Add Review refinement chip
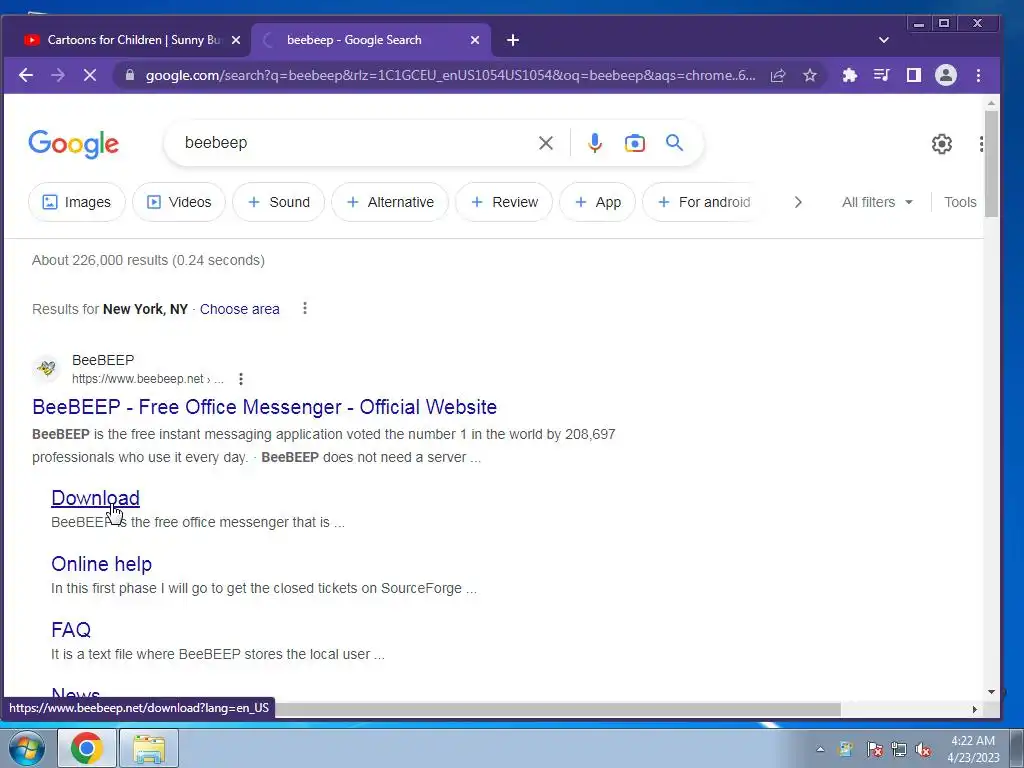The image size is (1024, 768). pos(504,202)
